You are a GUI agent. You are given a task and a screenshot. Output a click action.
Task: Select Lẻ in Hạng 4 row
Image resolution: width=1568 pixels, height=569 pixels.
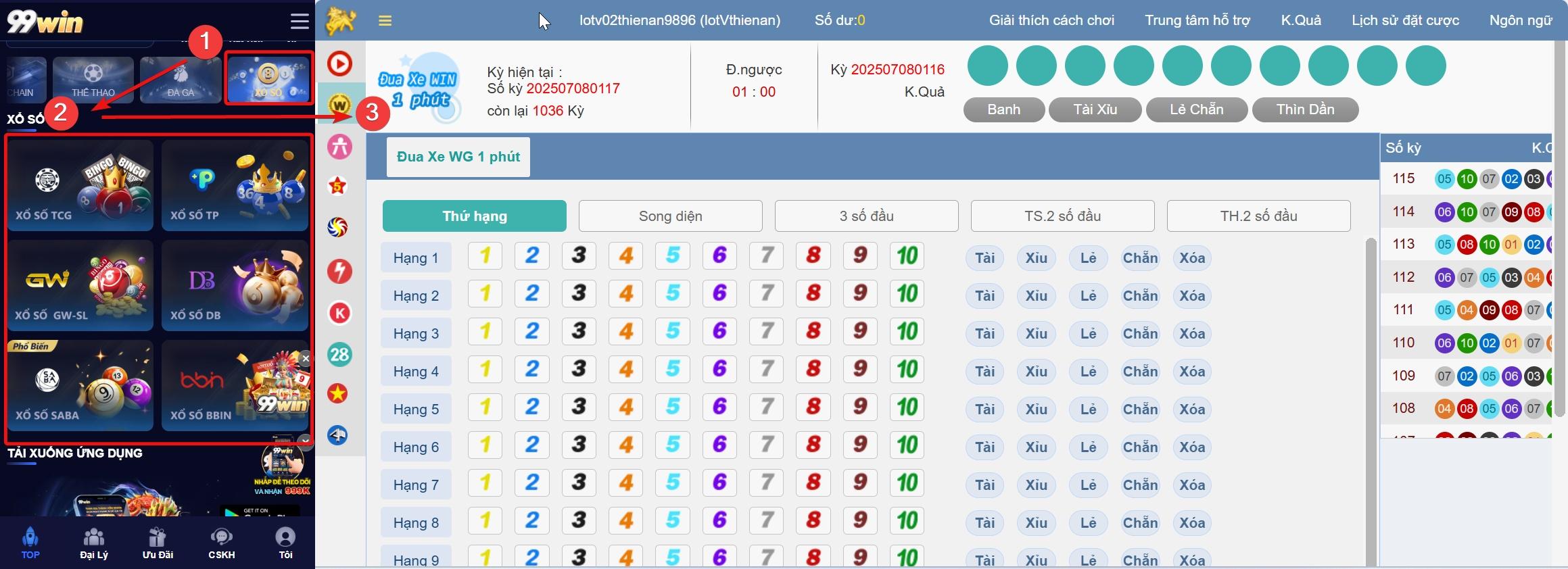(1089, 372)
